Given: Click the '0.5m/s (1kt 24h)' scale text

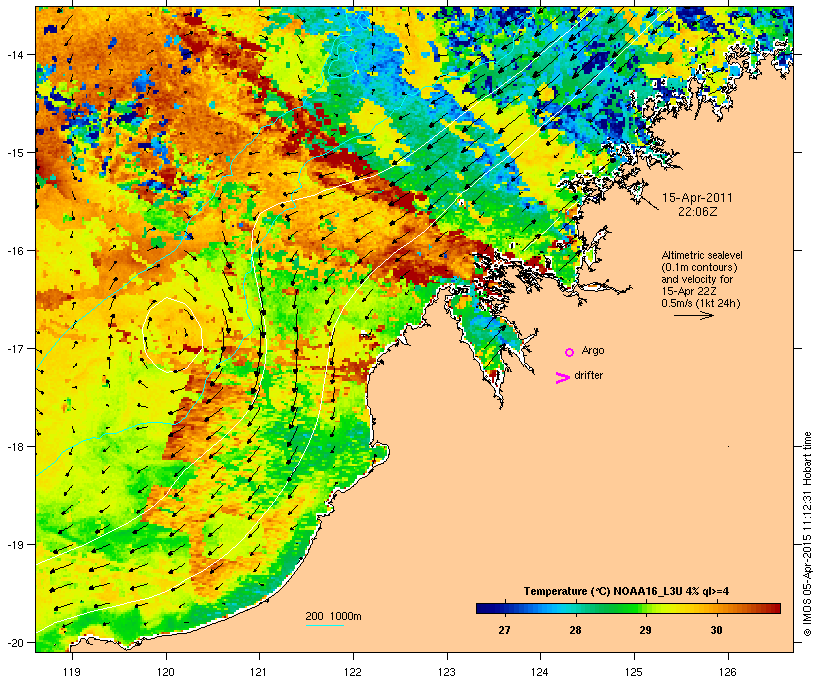Looking at the screenshot, I should click(x=701, y=303).
